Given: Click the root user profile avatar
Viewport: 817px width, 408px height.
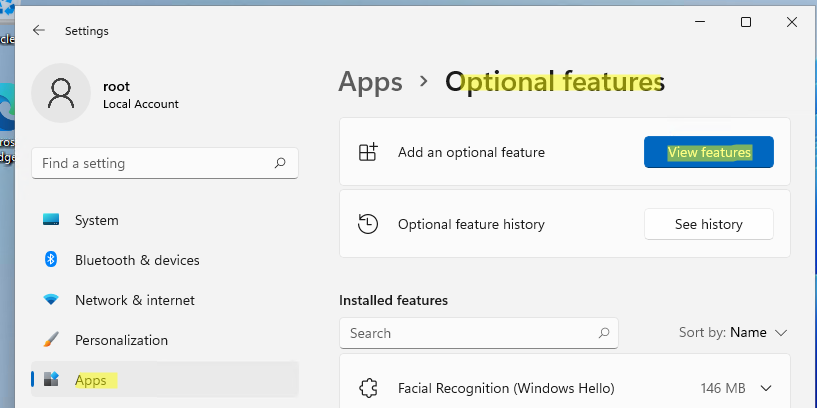Looking at the screenshot, I should click(x=61, y=94).
